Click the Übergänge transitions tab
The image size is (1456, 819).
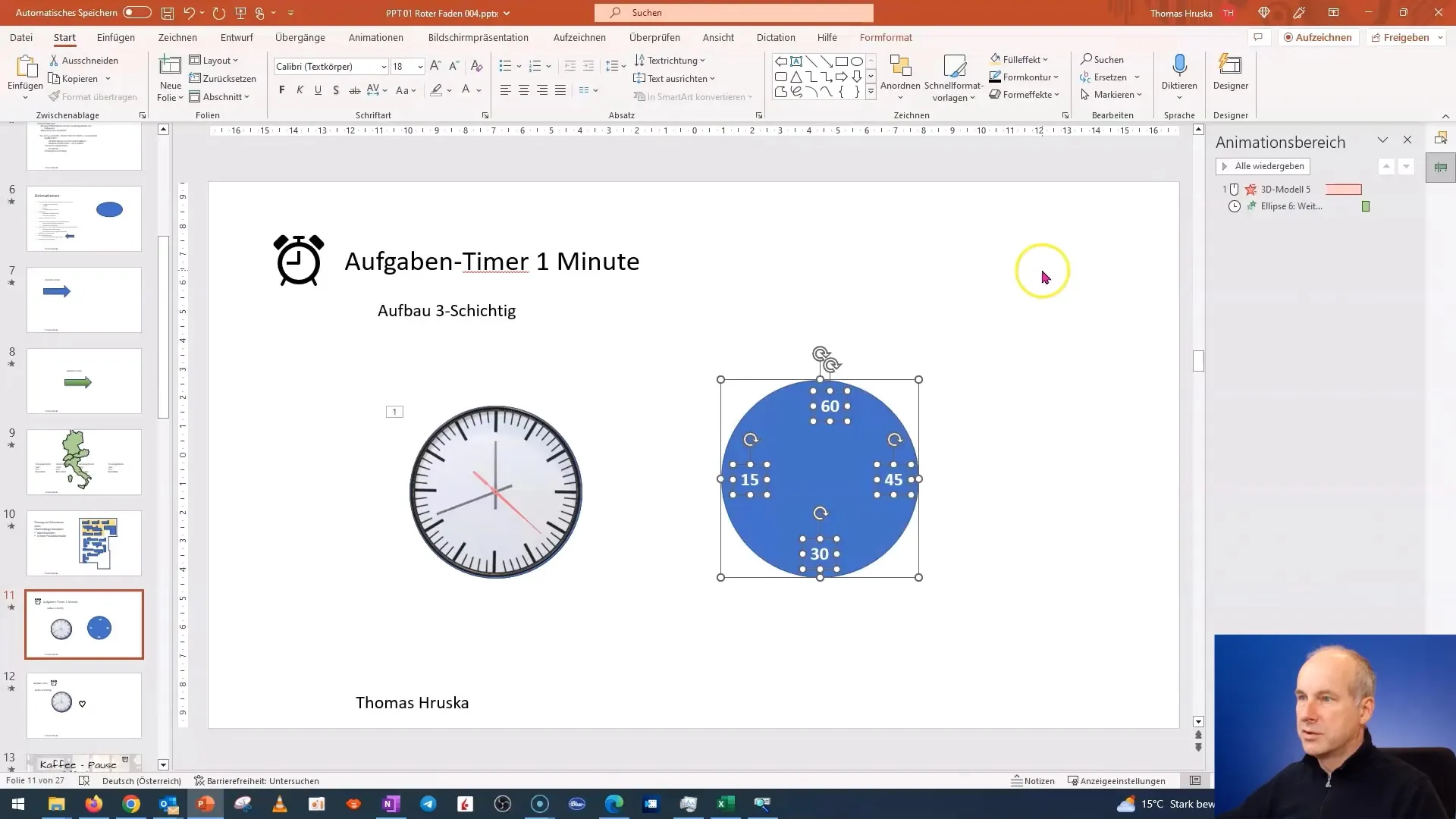click(300, 37)
